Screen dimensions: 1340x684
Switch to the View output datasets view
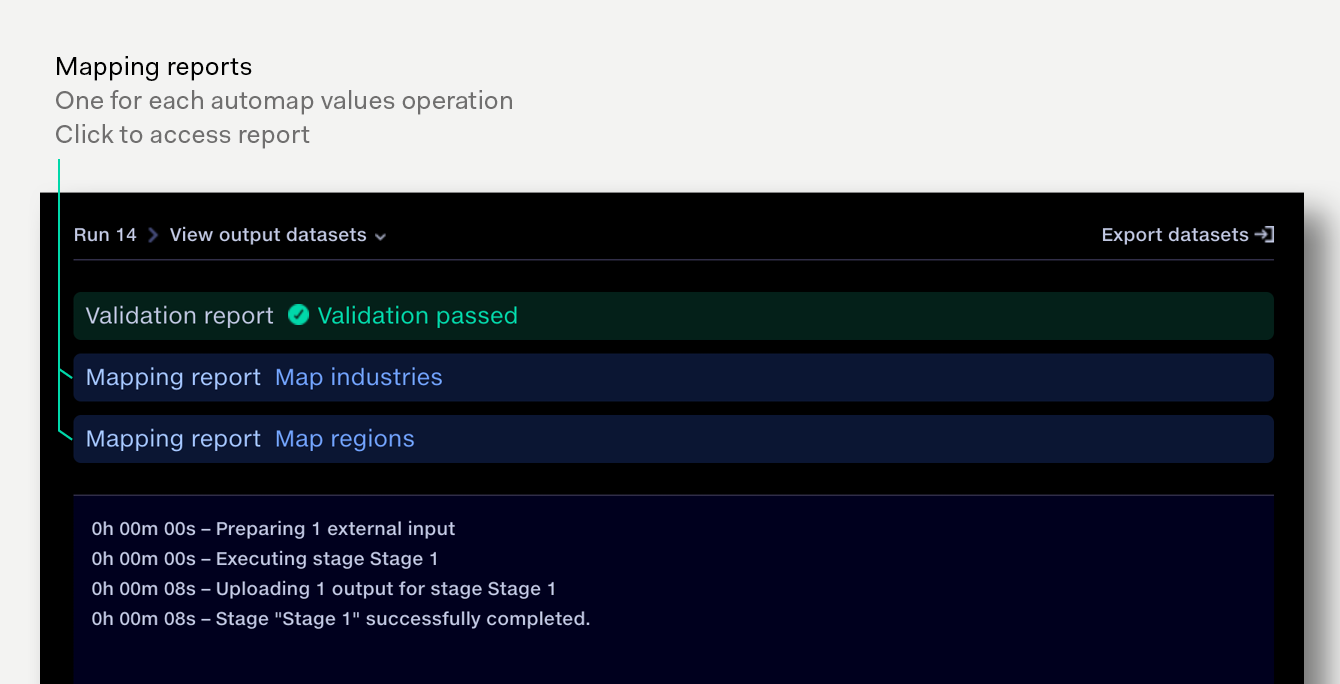268,234
